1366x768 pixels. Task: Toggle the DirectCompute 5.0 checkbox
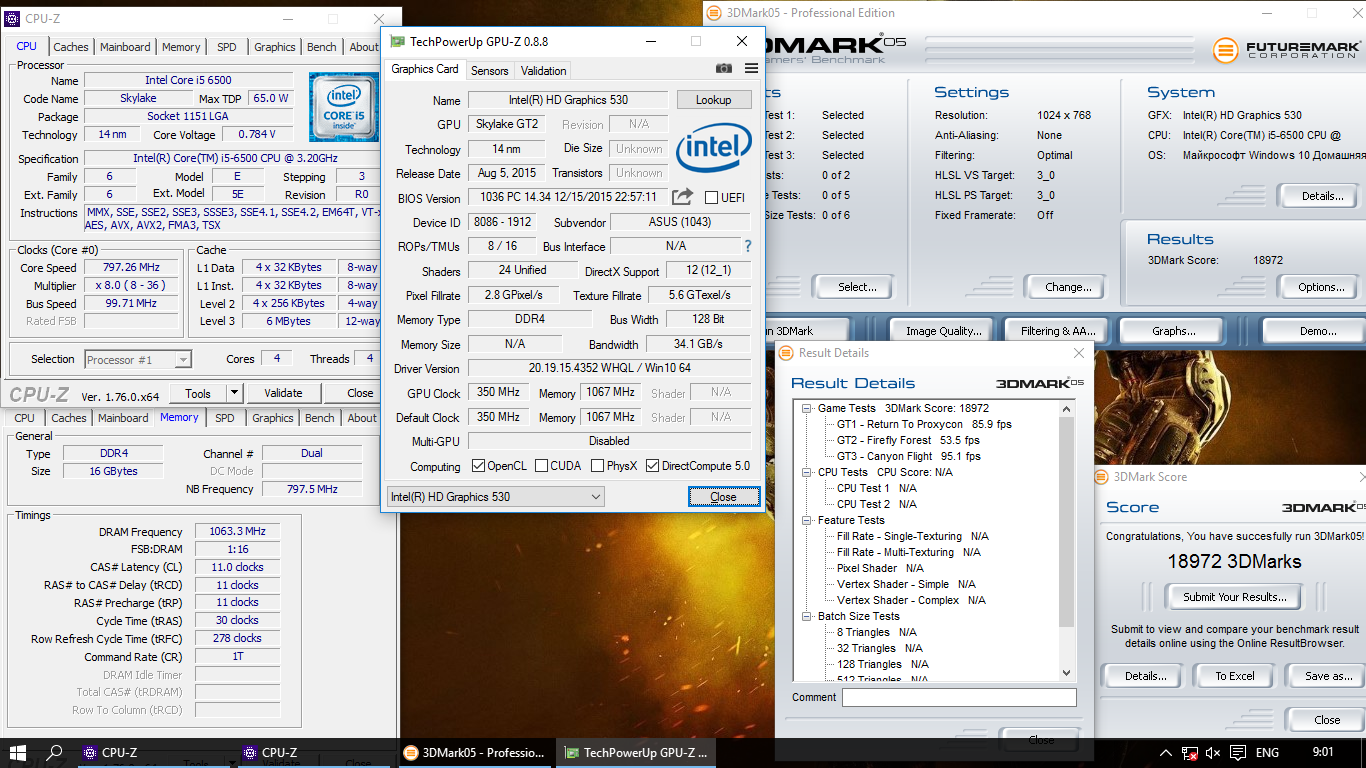[652, 466]
